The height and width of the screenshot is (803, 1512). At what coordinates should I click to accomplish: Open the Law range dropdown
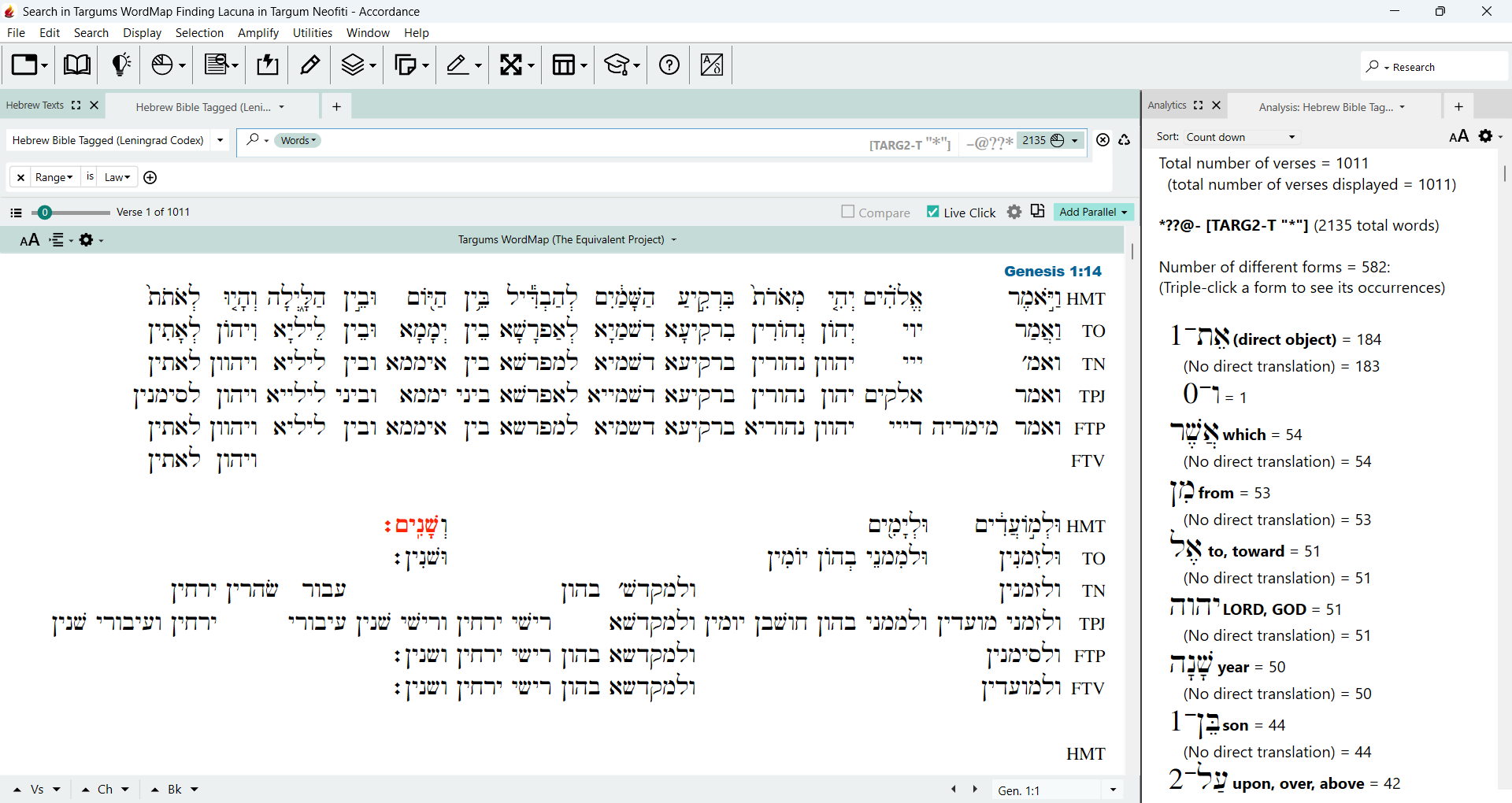click(117, 177)
